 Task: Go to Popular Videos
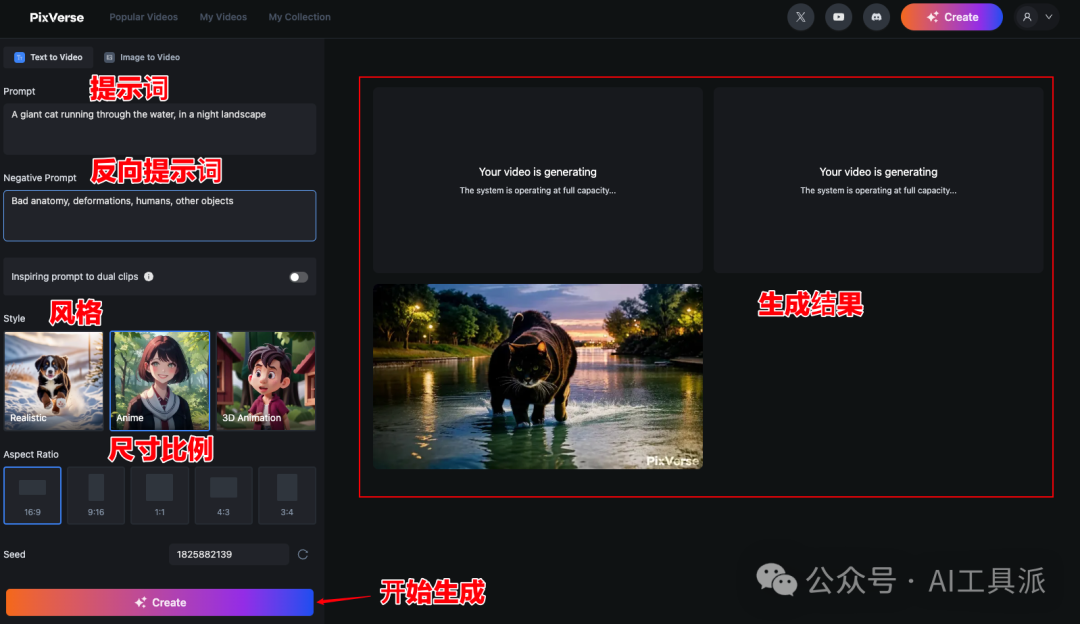143,17
